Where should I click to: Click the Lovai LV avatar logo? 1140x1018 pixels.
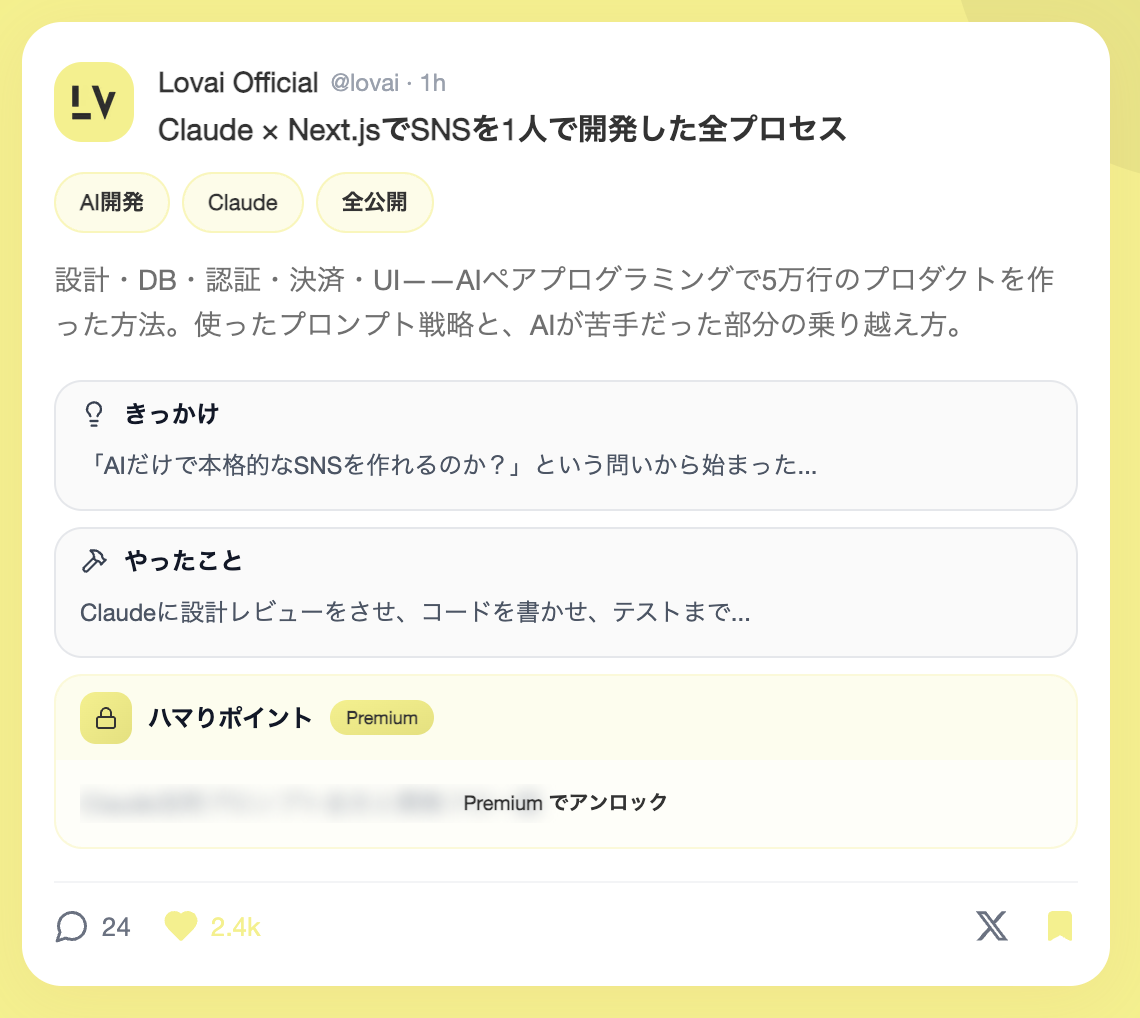[x=94, y=102]
